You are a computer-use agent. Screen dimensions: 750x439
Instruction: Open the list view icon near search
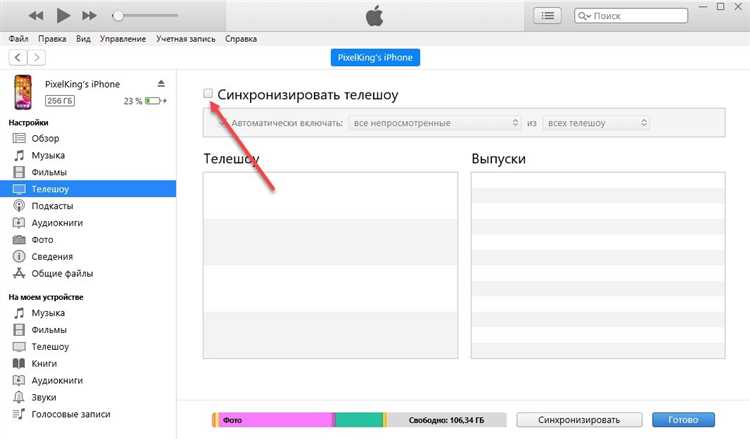click(x=547, y=16)
